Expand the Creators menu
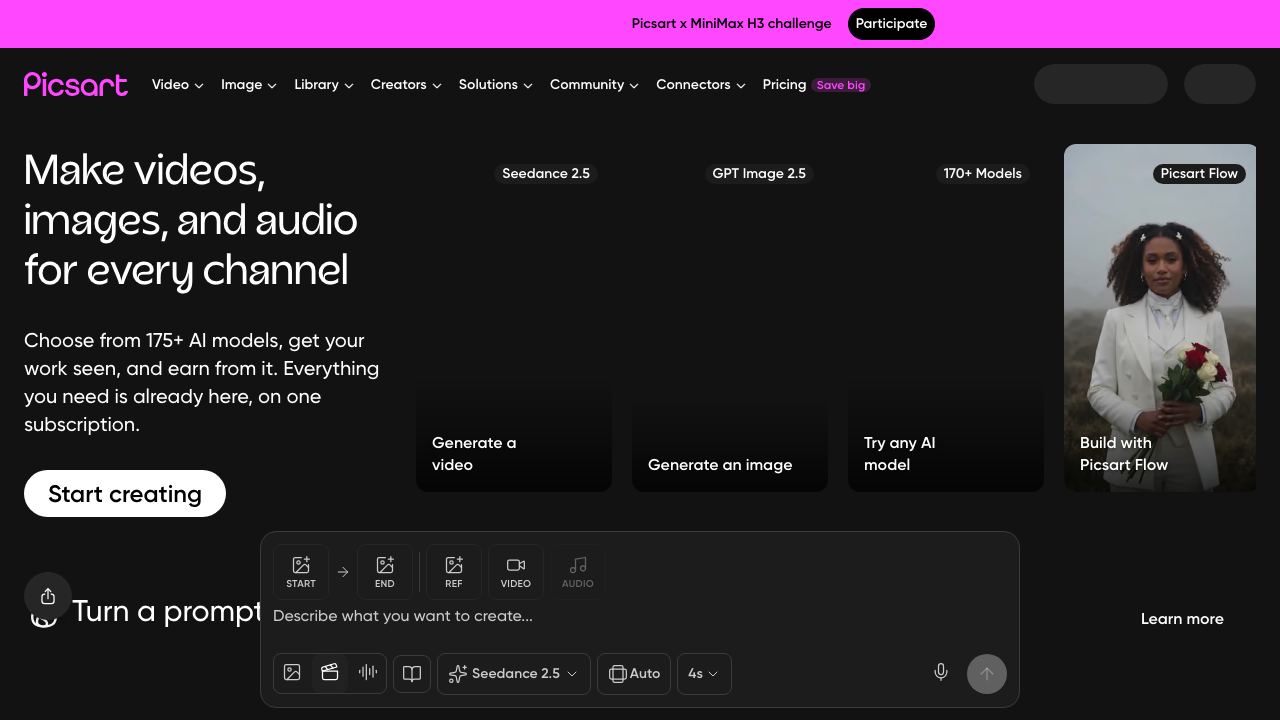The width and height of the screenshot is (1280, 720). coord(406,85)
